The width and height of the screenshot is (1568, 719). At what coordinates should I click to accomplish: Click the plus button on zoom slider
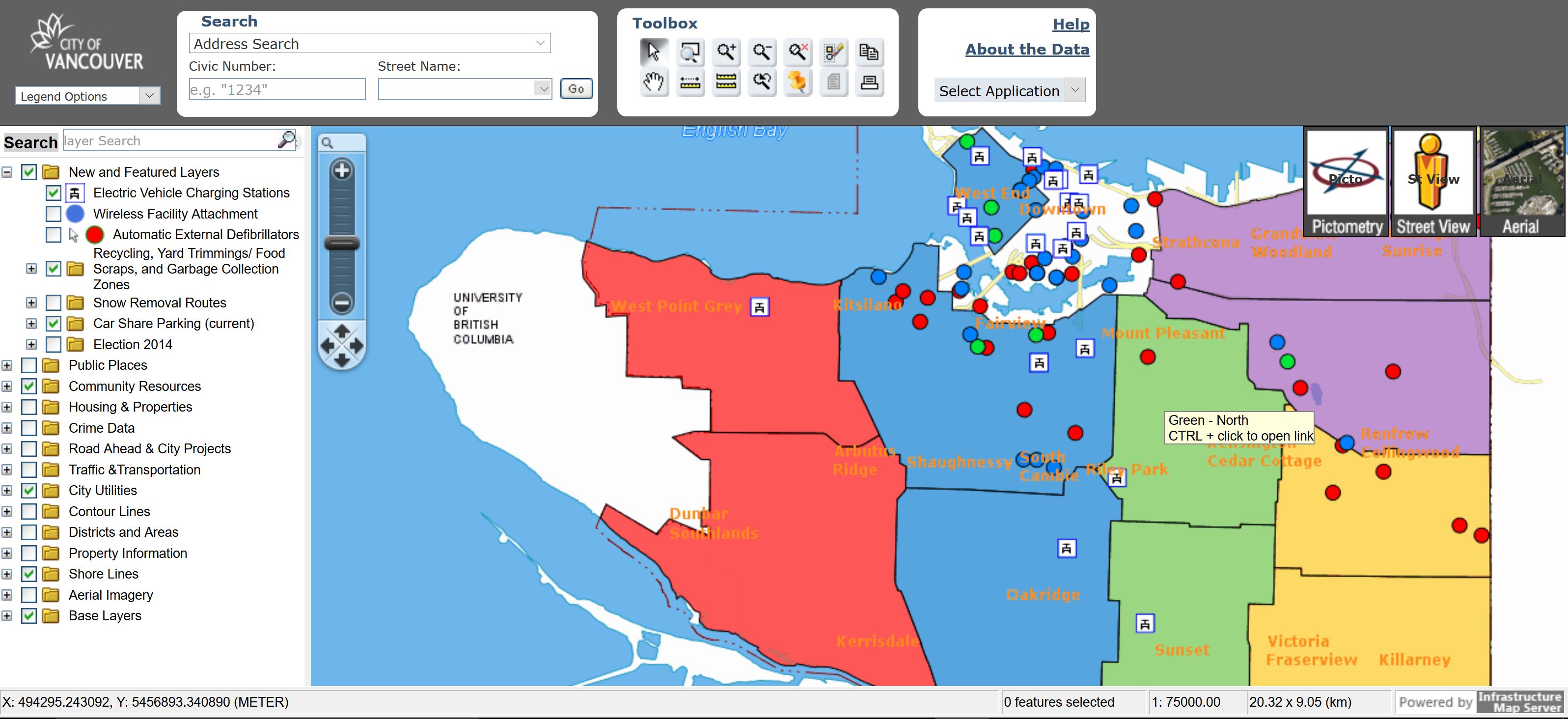(341, 170)
